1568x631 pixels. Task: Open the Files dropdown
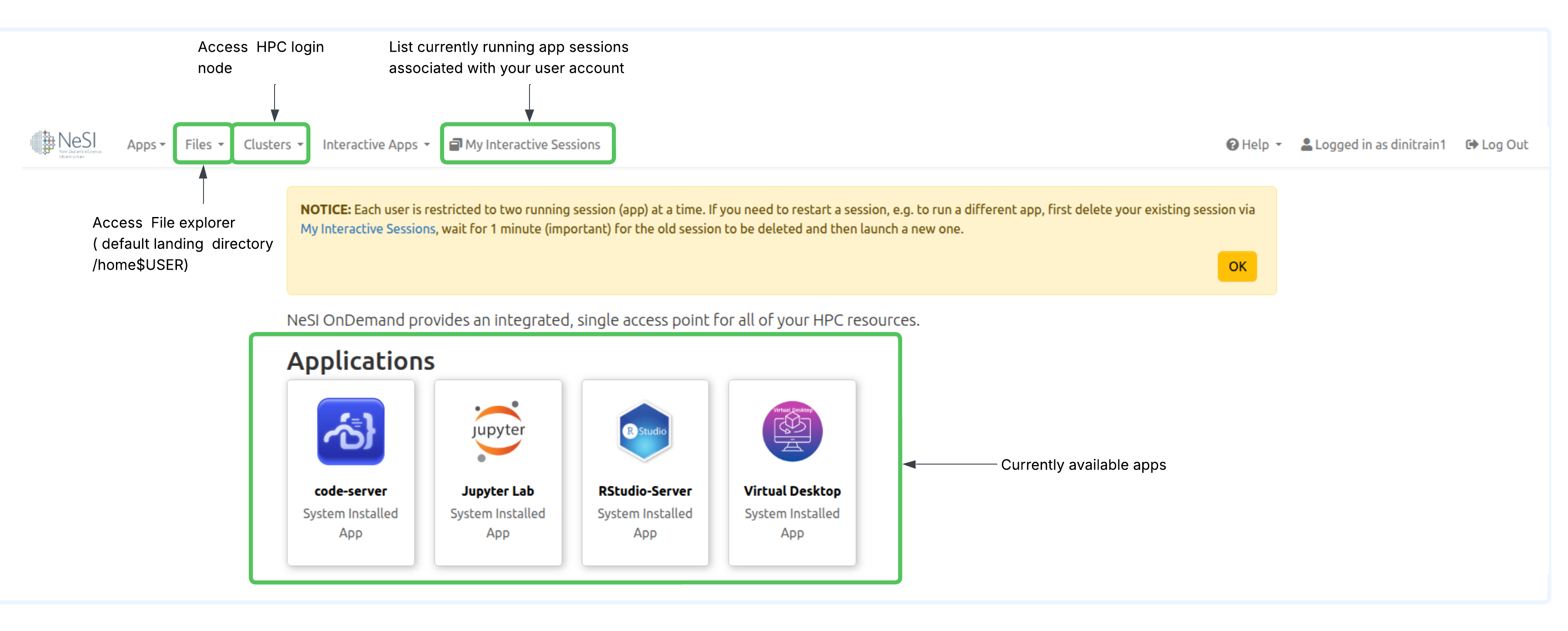click(204, 145)
